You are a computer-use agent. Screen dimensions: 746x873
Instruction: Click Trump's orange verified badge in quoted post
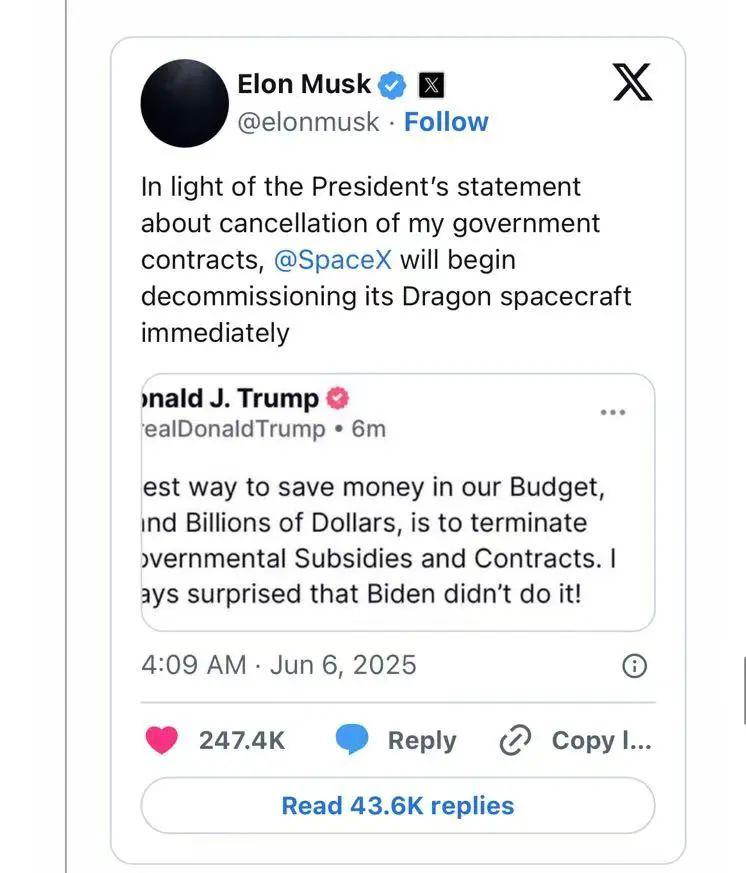click(338, 398)
